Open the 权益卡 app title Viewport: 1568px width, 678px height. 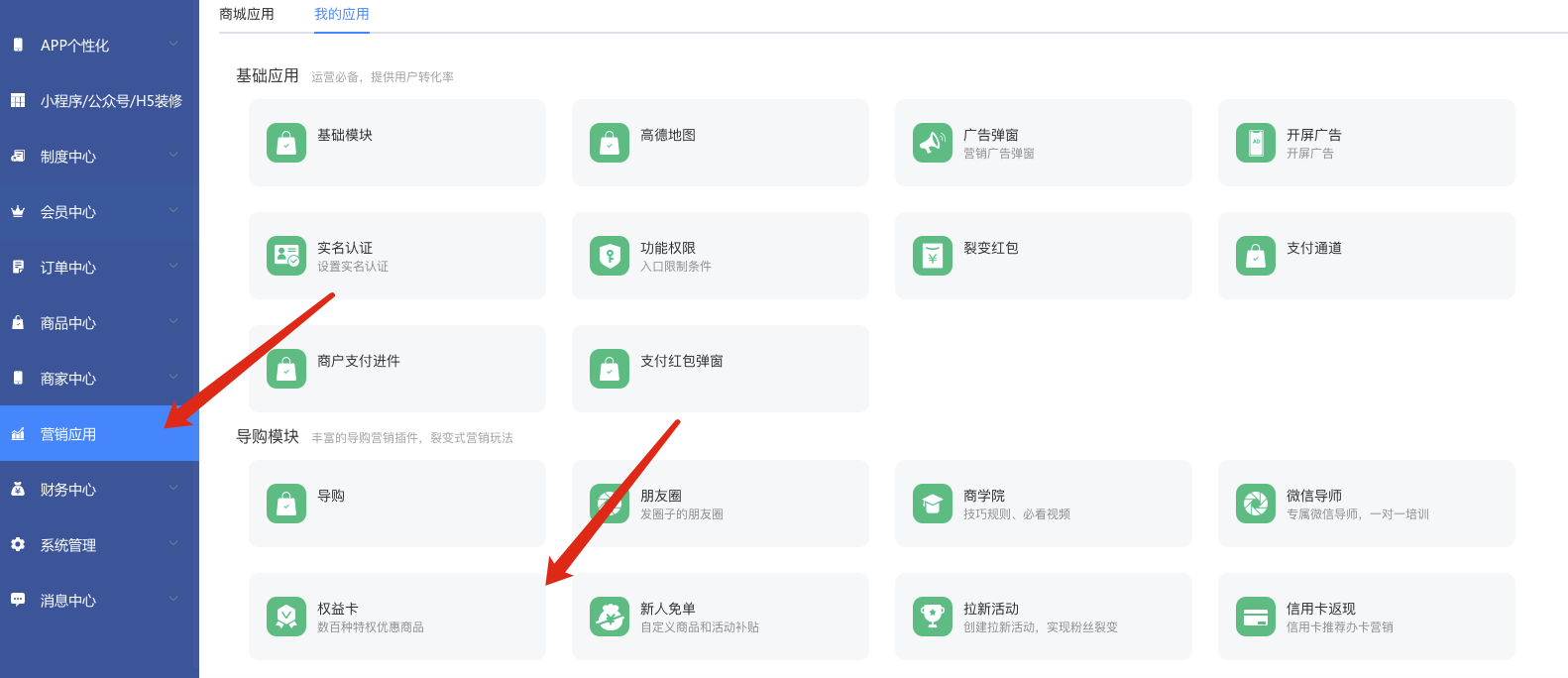tap(338, 609)
